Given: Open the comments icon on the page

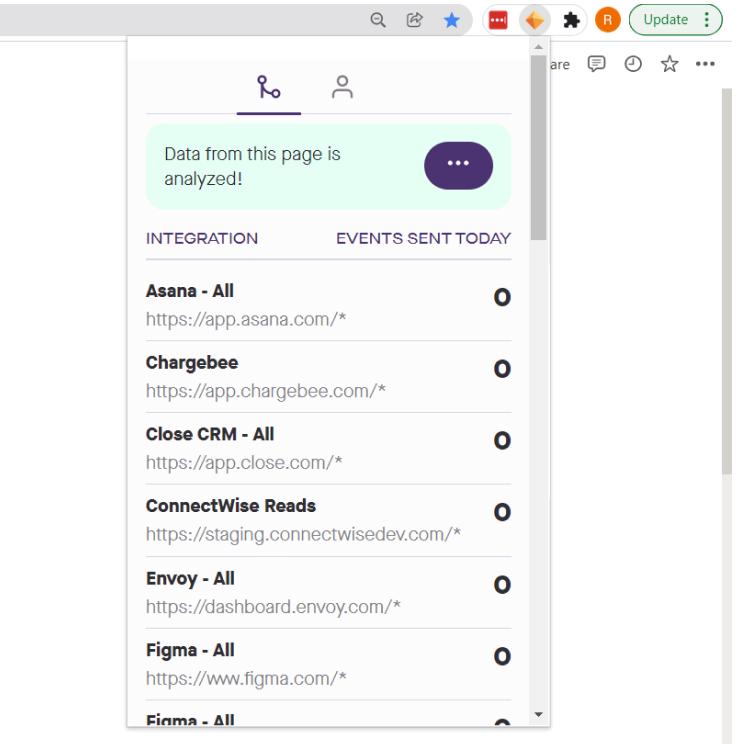Looking at the screenshot, I should pos(596,63).
